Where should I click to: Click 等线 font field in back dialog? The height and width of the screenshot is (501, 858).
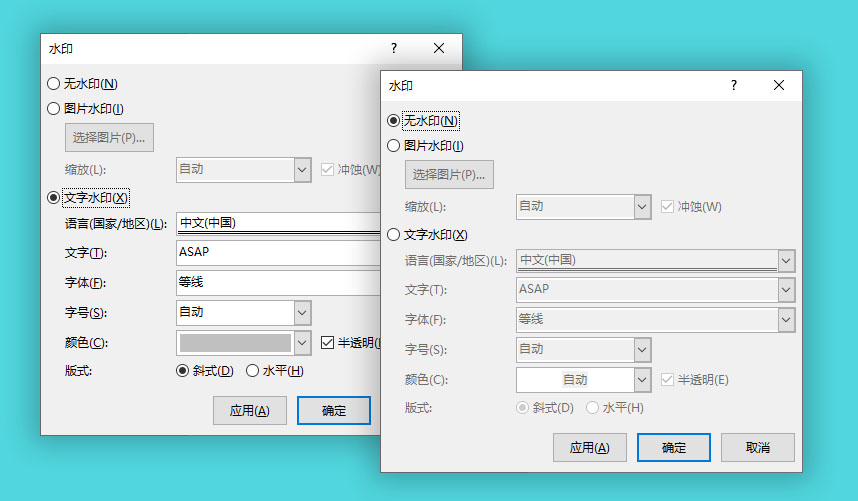coord(278,283)
